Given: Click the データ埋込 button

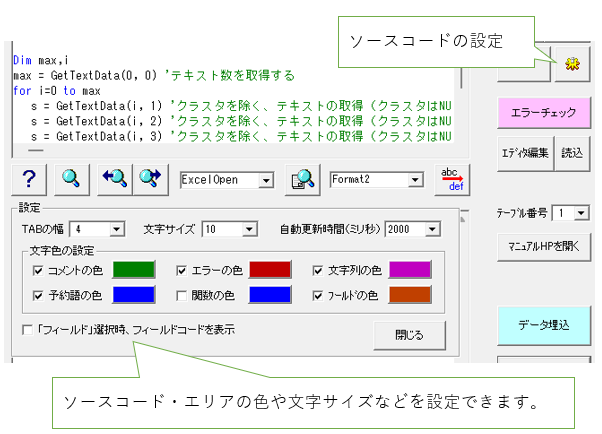Looking at the screenshot, I should (x=544, y=326).
